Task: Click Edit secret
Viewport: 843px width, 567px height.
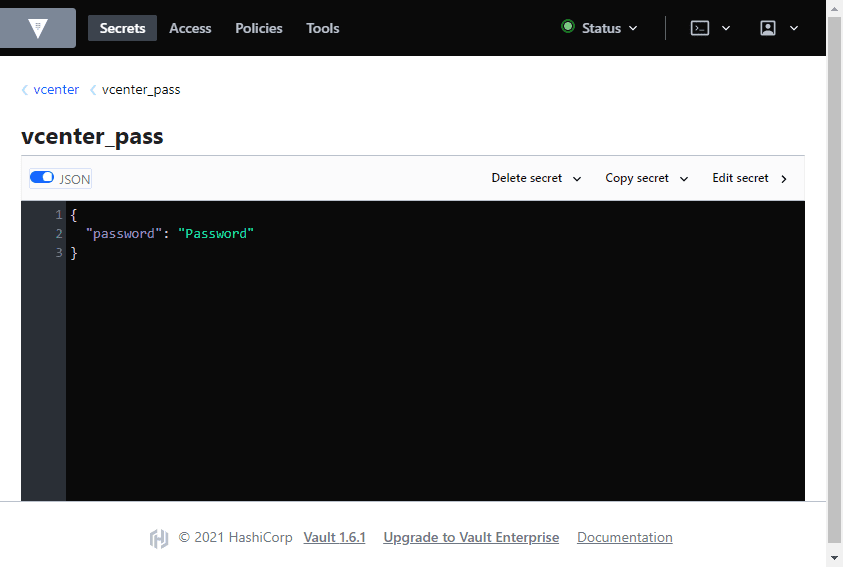Action: coord(750,178)
